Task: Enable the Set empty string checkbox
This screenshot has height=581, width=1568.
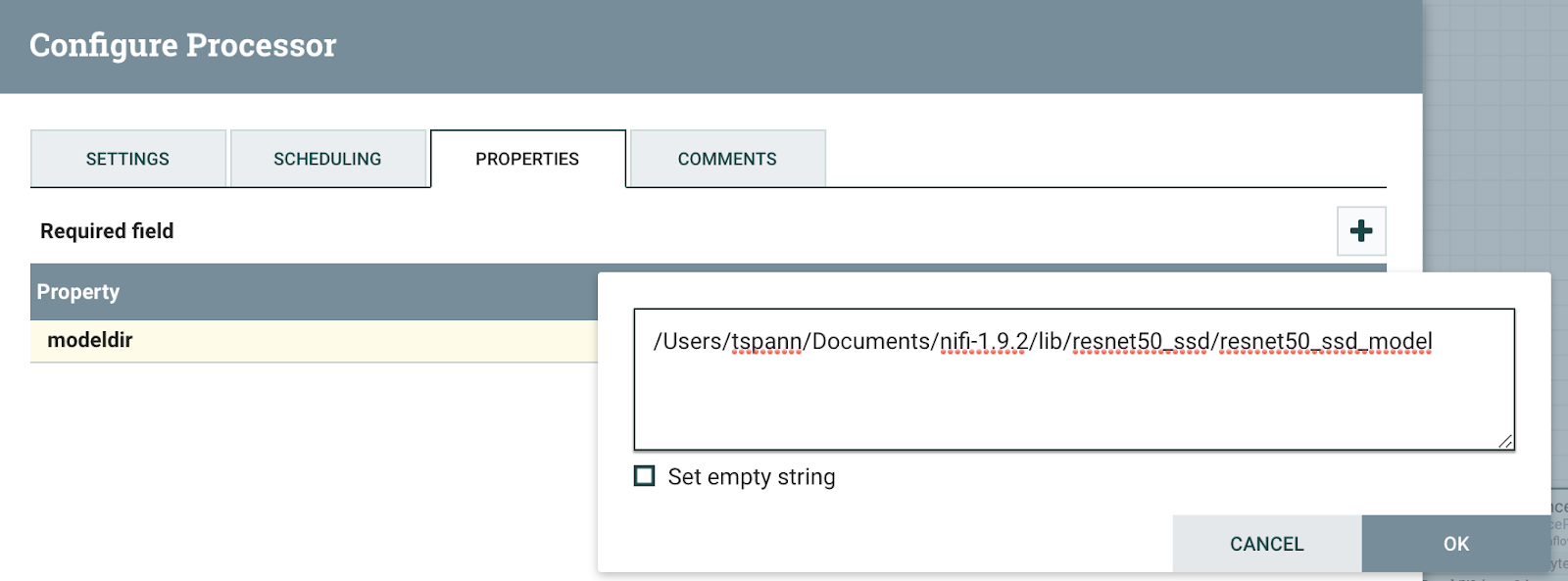Action: (645, 476)
